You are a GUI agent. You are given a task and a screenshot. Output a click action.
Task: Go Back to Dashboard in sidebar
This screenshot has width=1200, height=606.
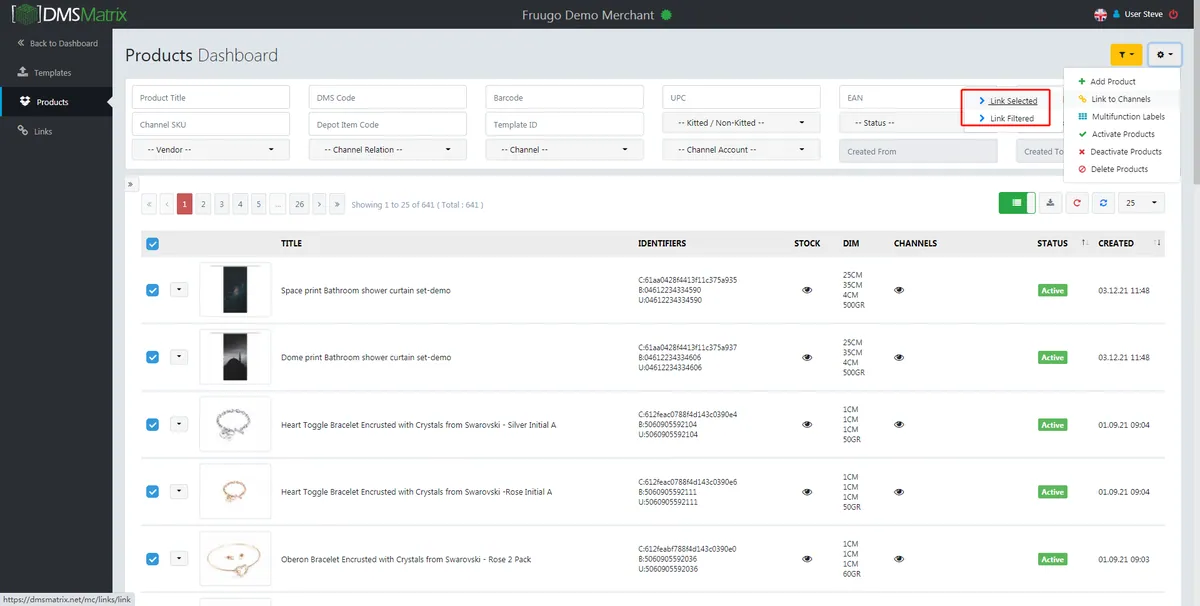[58, 44]
